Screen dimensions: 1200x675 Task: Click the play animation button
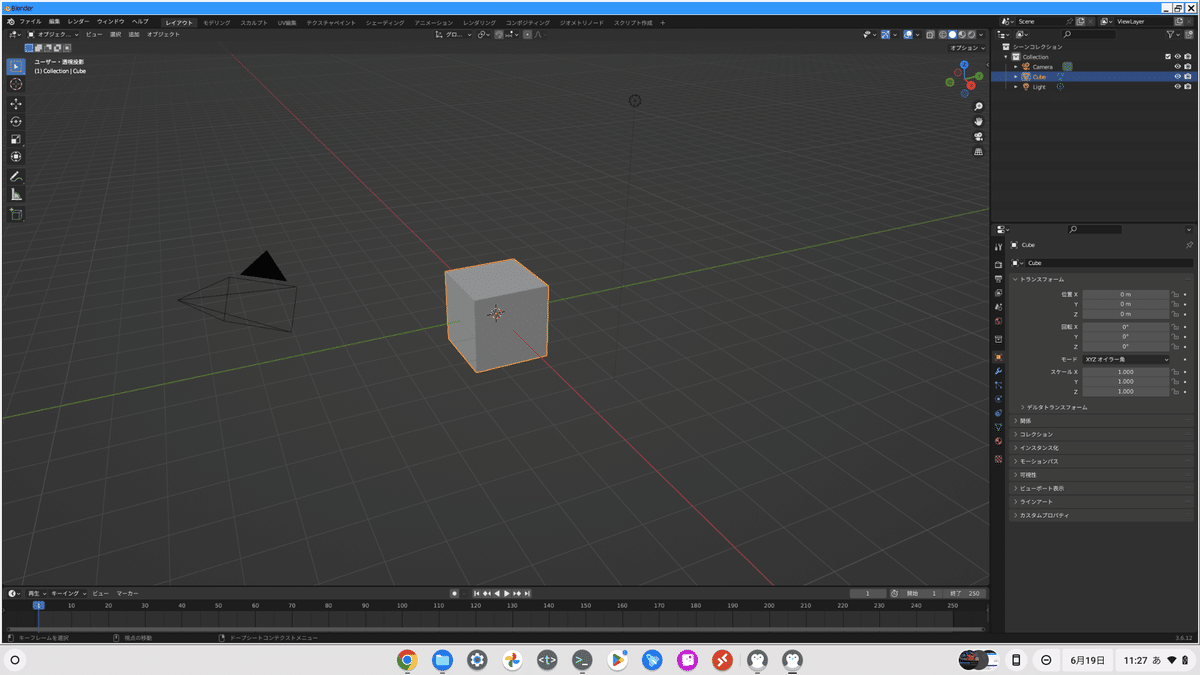tap(507, 593)
